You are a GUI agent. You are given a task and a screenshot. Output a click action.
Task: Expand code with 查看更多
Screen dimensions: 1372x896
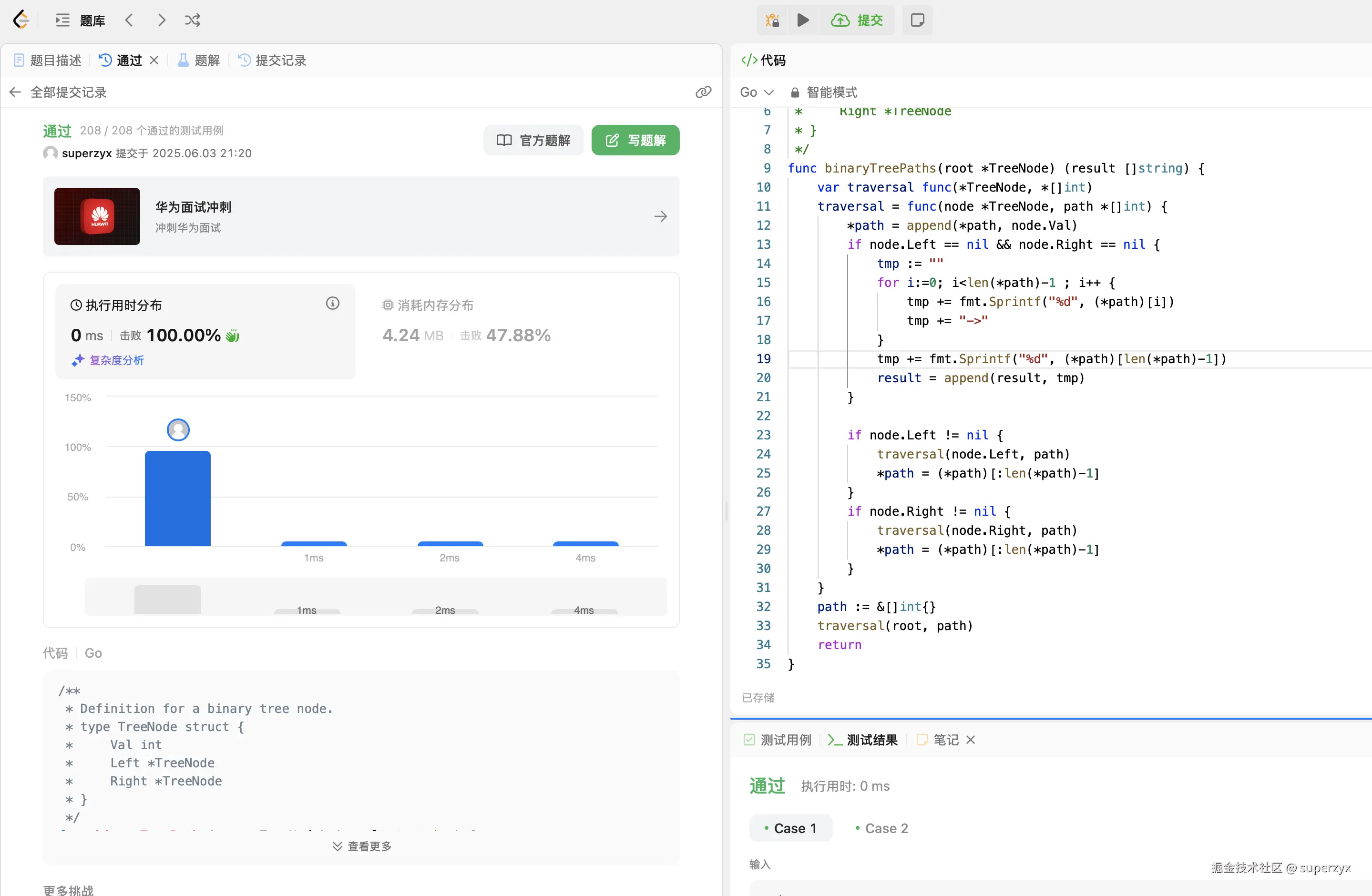[362, 846]
